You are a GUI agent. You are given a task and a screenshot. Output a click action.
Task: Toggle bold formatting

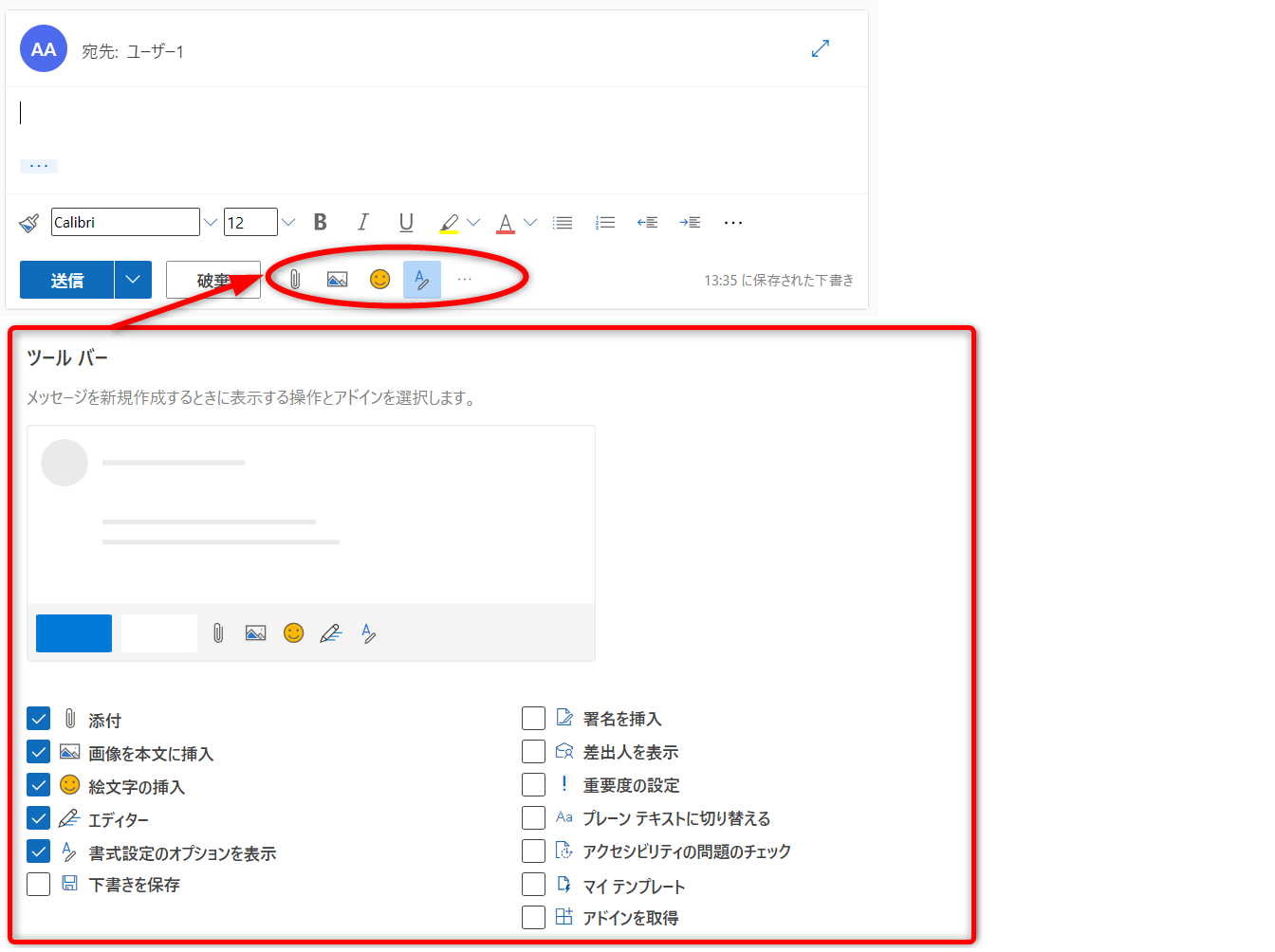pos(321,222)
